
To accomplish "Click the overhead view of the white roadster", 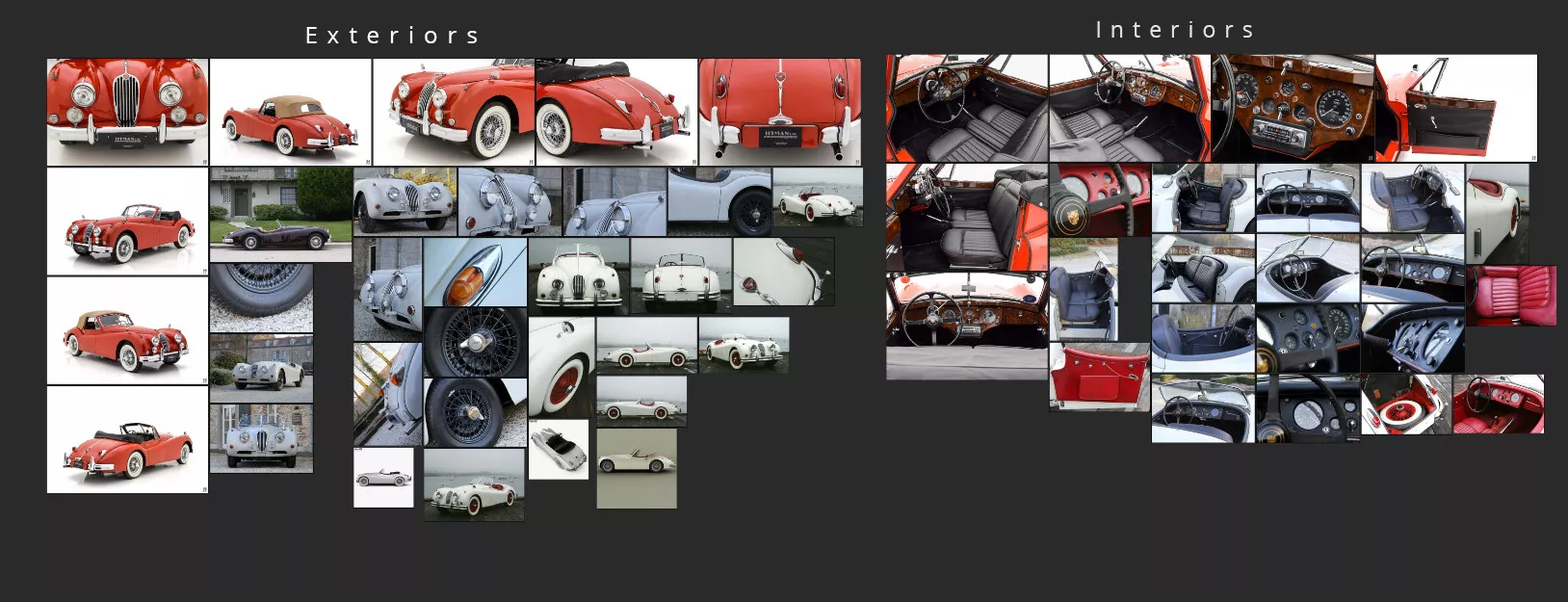I will pos(558,449).
